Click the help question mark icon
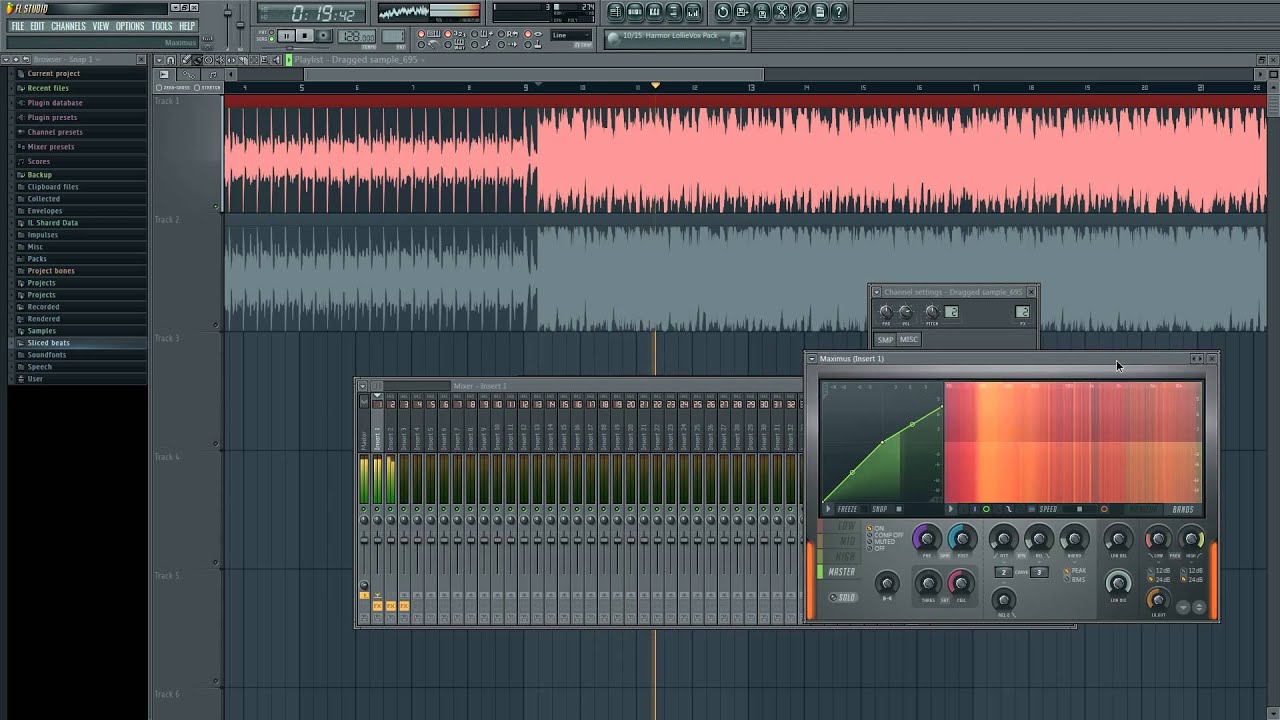Viewport: 1280px width, 720px height. pos(839,12)
